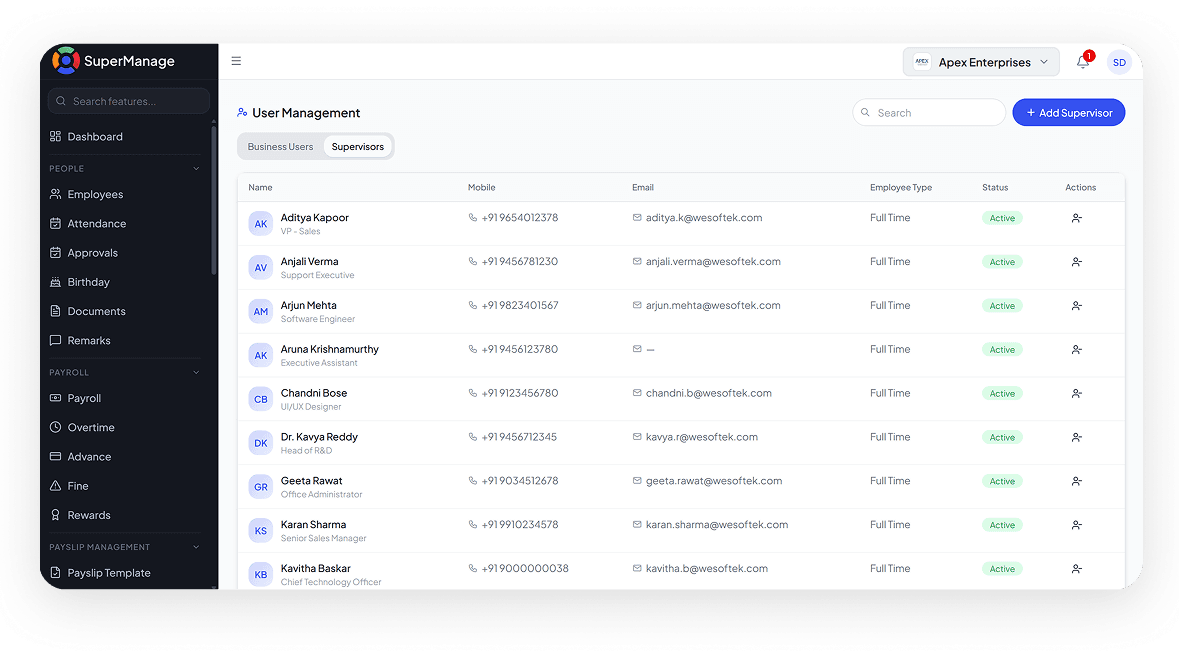Click the Search features sidebar field
The image size is (1179, 657).
click(x=129, y=101)
